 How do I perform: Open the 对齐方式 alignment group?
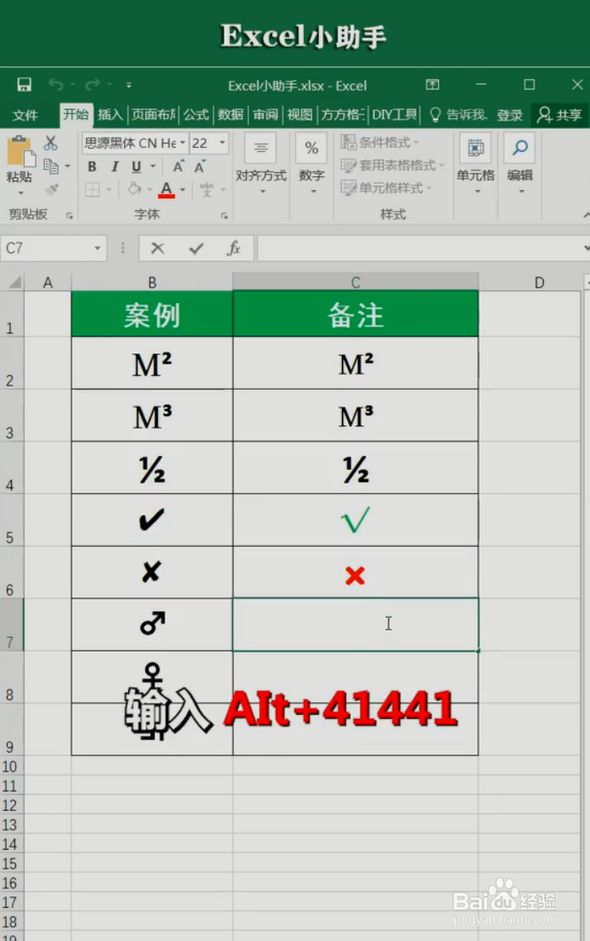point(261,165)
